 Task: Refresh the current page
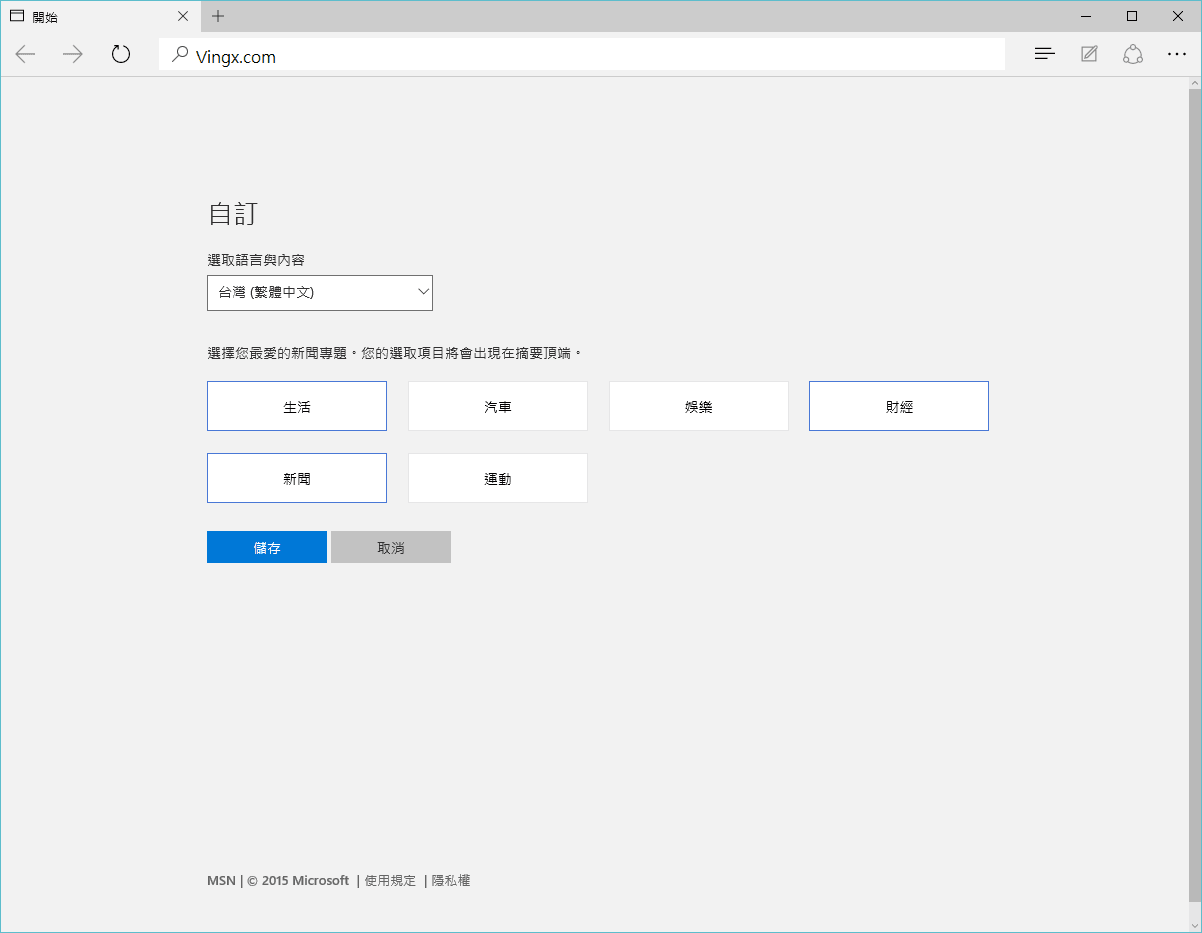[121, 54]
